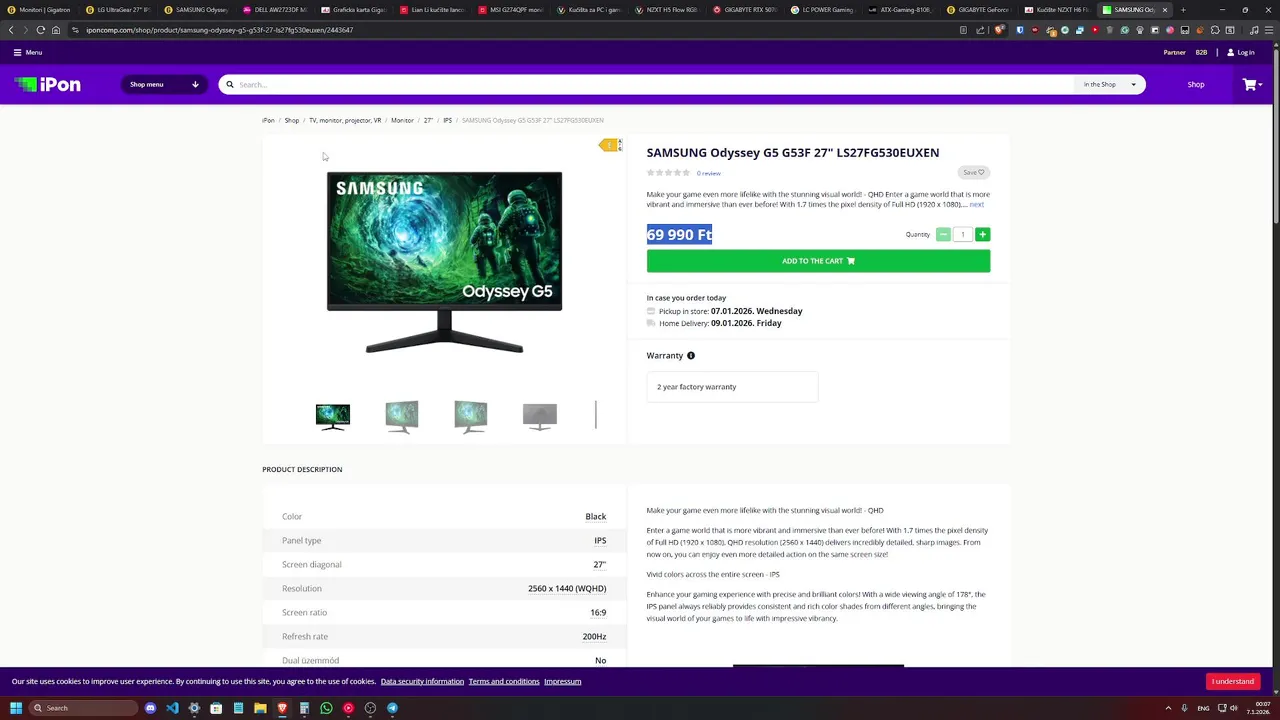Click the Warranty info icon

click(691, 356)
